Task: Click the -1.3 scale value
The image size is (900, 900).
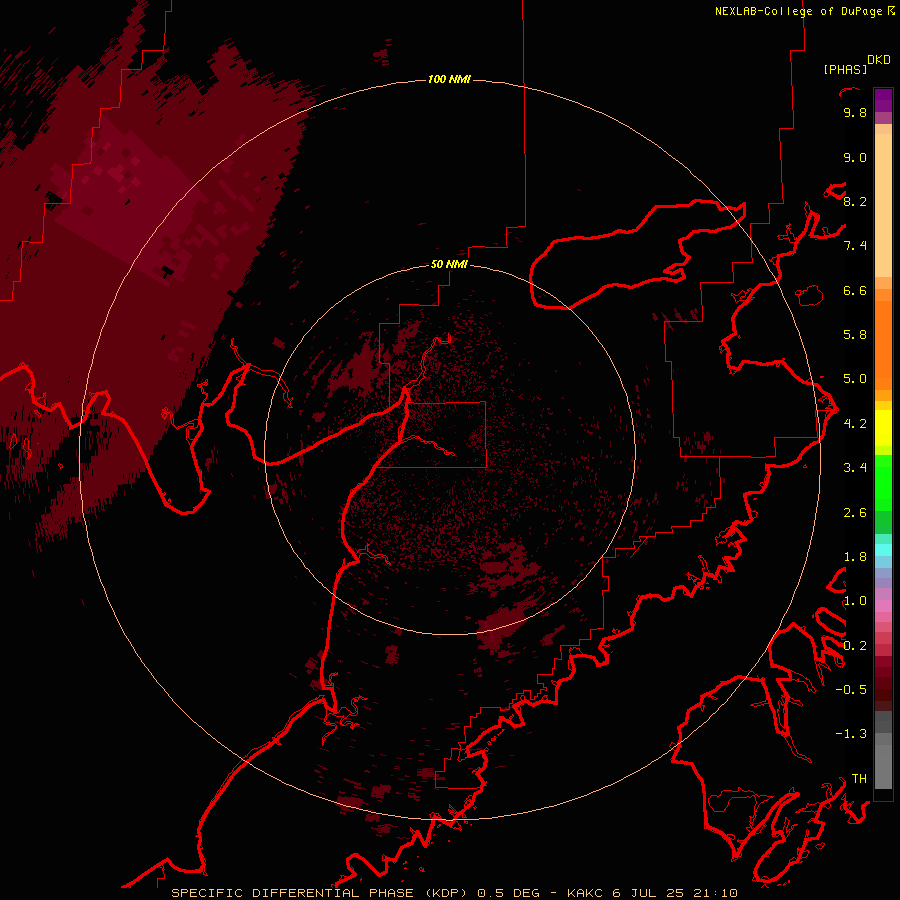Action: 851,734
